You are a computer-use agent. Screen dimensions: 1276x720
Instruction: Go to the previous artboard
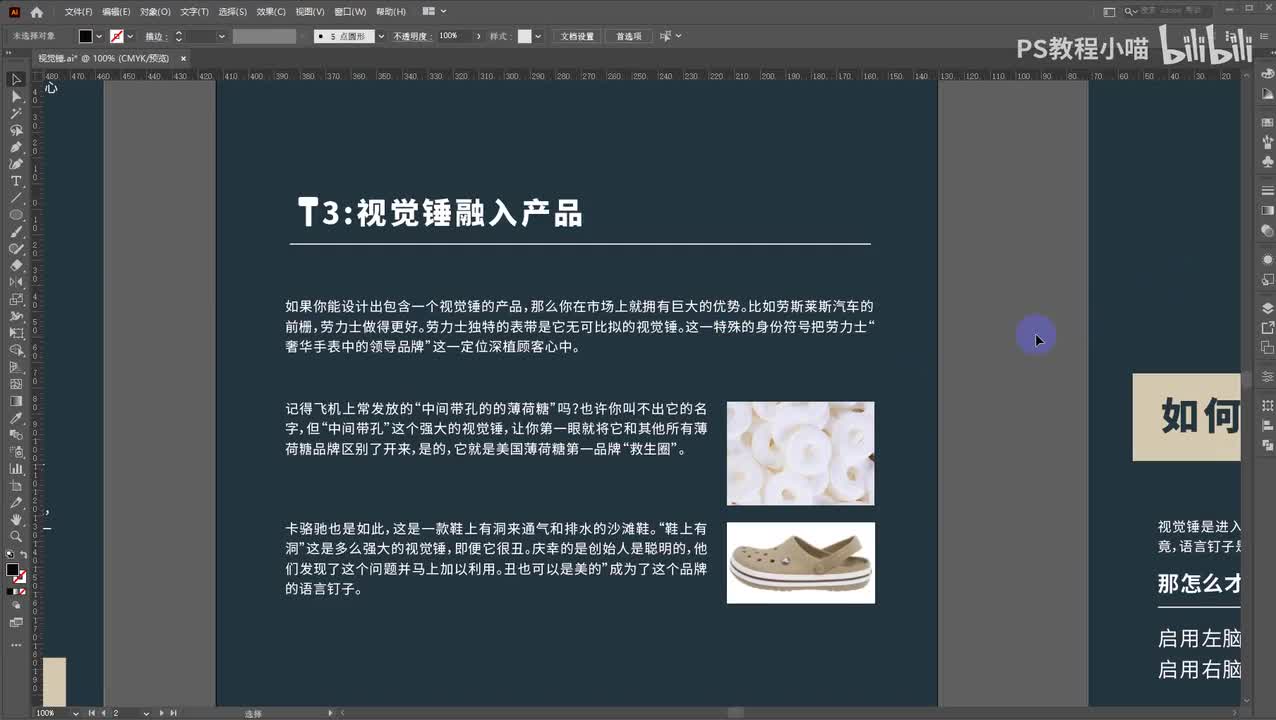tap(103, 713)
